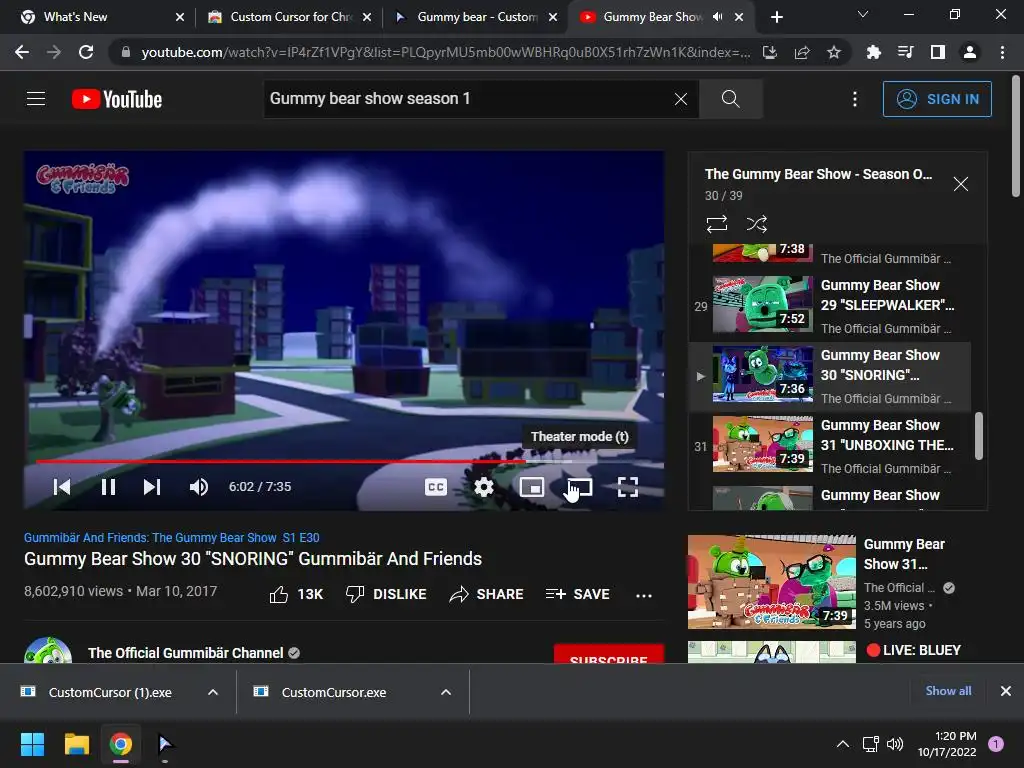Click Show all downloads
This screenshot has height=768, width=1024.
click(x=948, y=691)
